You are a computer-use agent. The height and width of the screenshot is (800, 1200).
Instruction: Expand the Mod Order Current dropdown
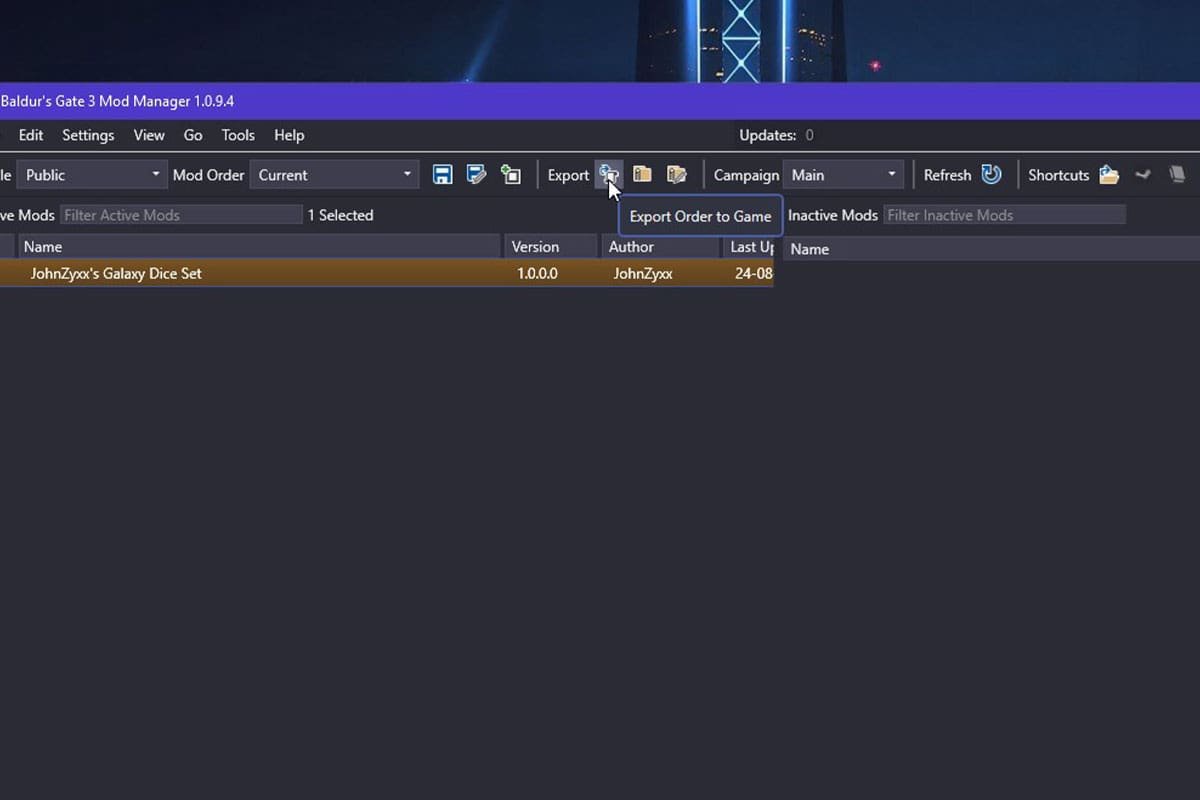pyautogui.click(x=334, y=175)
